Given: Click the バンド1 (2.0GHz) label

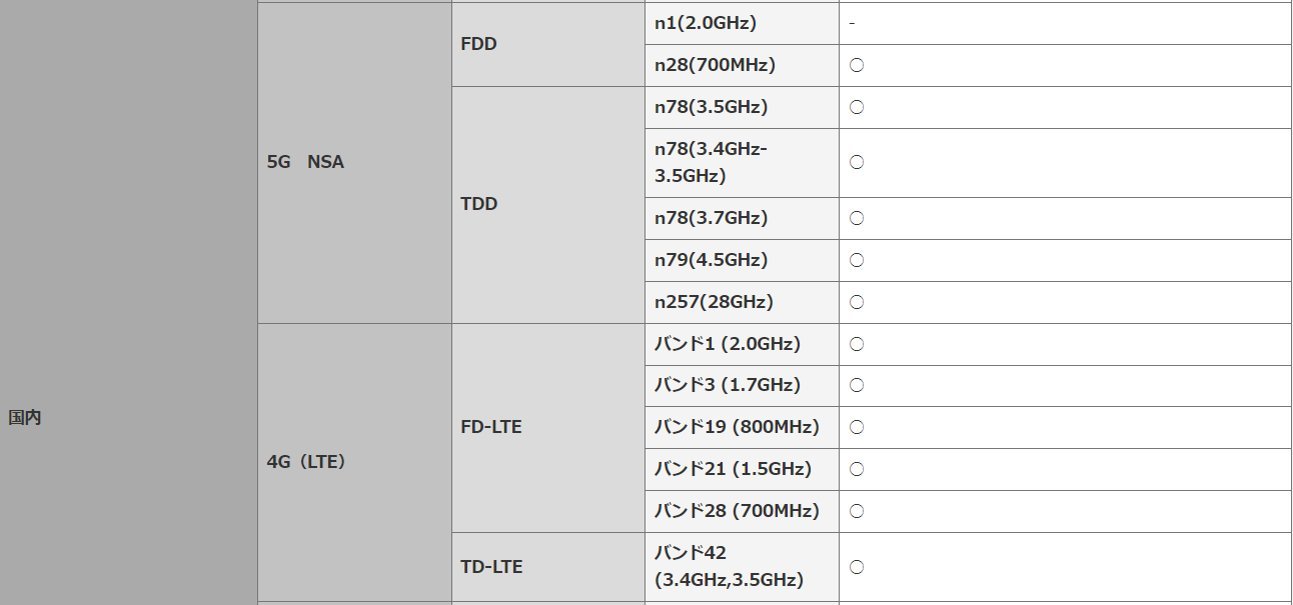Looking at the screenshot, I should pos(727,344).
